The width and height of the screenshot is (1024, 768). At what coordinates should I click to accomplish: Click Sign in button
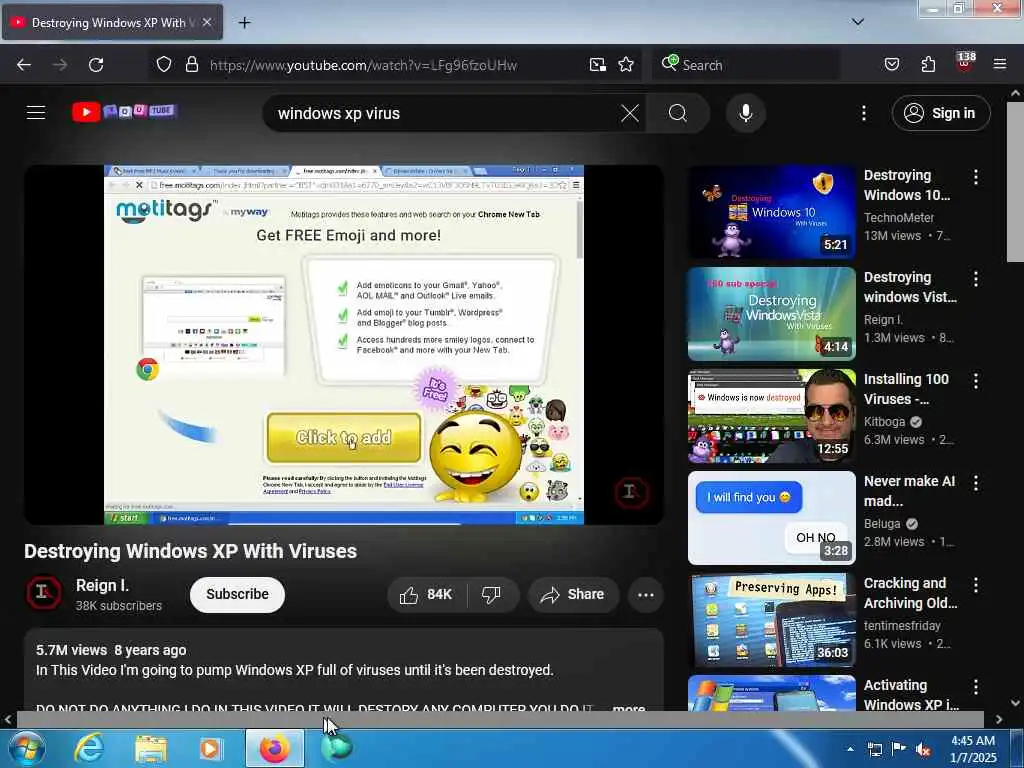coord(941,113)
